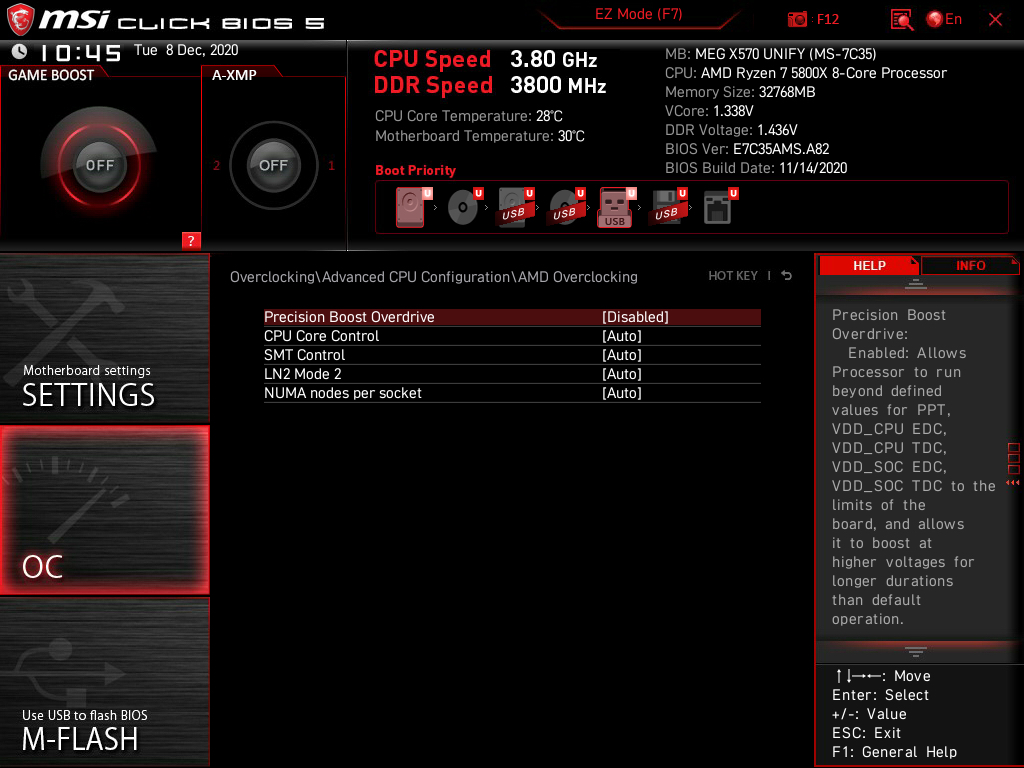
Task: Click the date Tue 8 Dec, 2020
Action: [186, 50]
